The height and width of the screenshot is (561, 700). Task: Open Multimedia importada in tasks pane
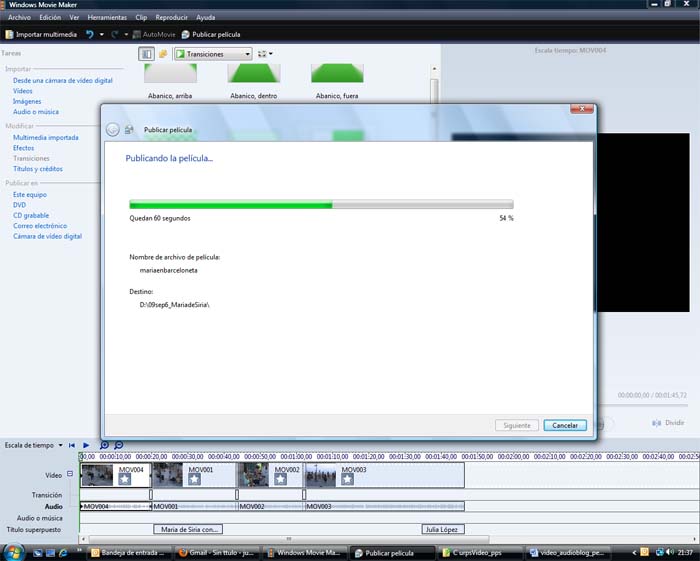click(46, 137)
